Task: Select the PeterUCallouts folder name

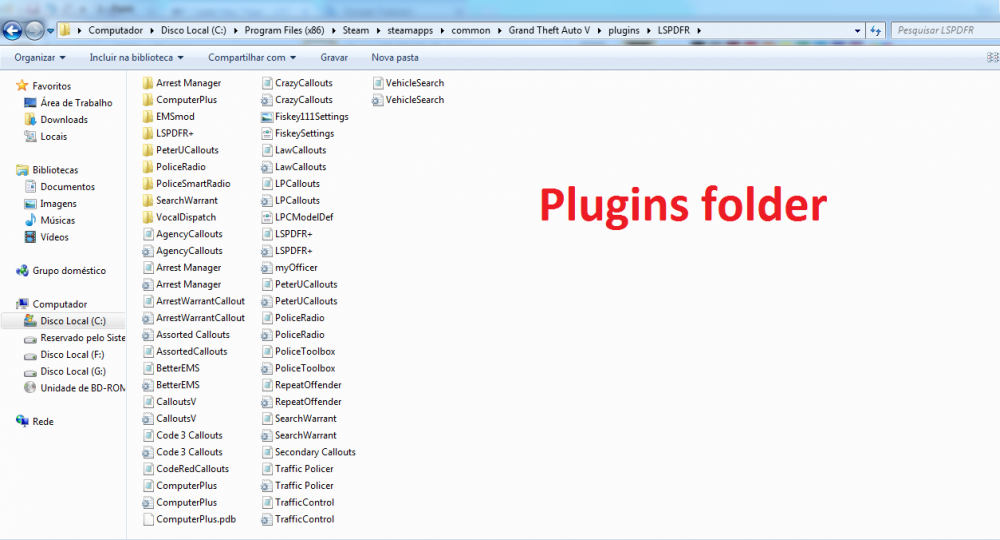Action: pos(188,150)
